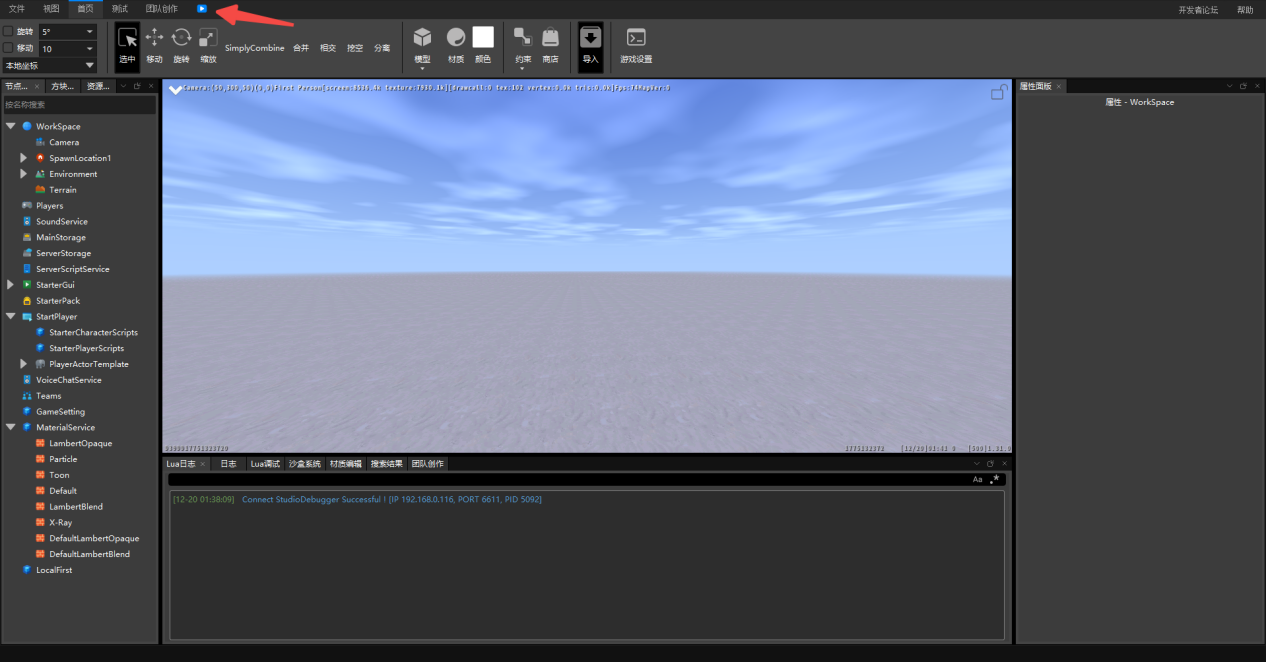Screen dimensions: 1266x662
Task: Open 游戏设置 (Game Settings) console icon
Action: pyautogui.click(x=636, y=38)
